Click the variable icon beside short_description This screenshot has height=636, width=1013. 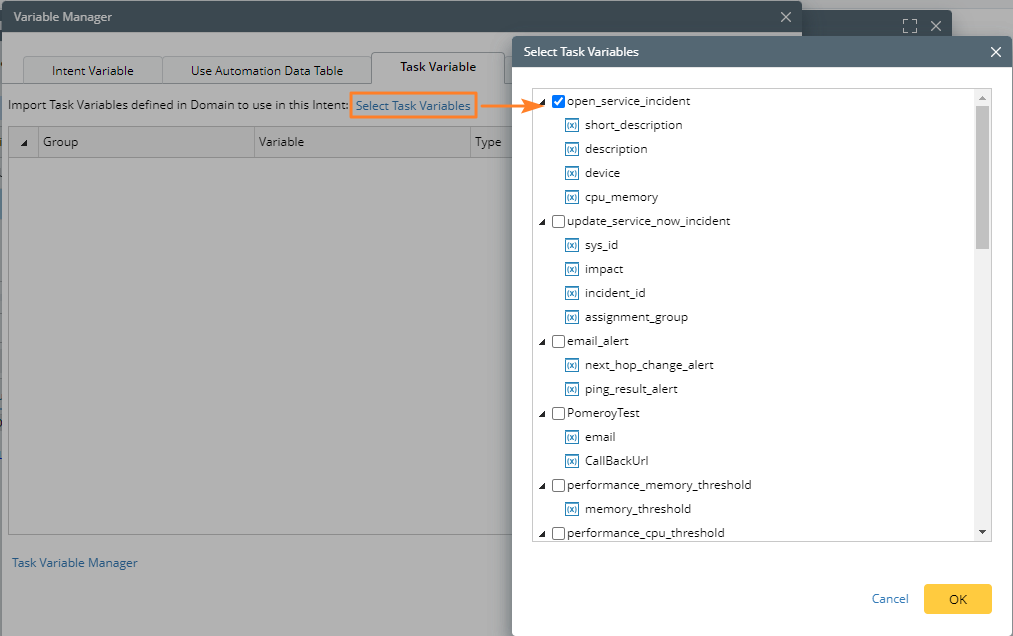(572, 125)
